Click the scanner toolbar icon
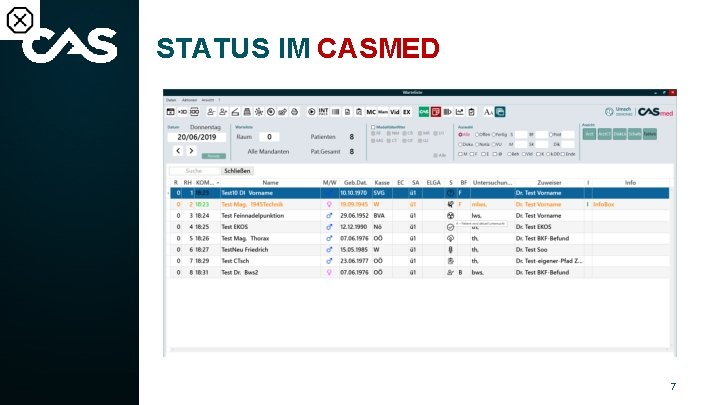Viewport: 720px width, 405px height. pos(235,112)
